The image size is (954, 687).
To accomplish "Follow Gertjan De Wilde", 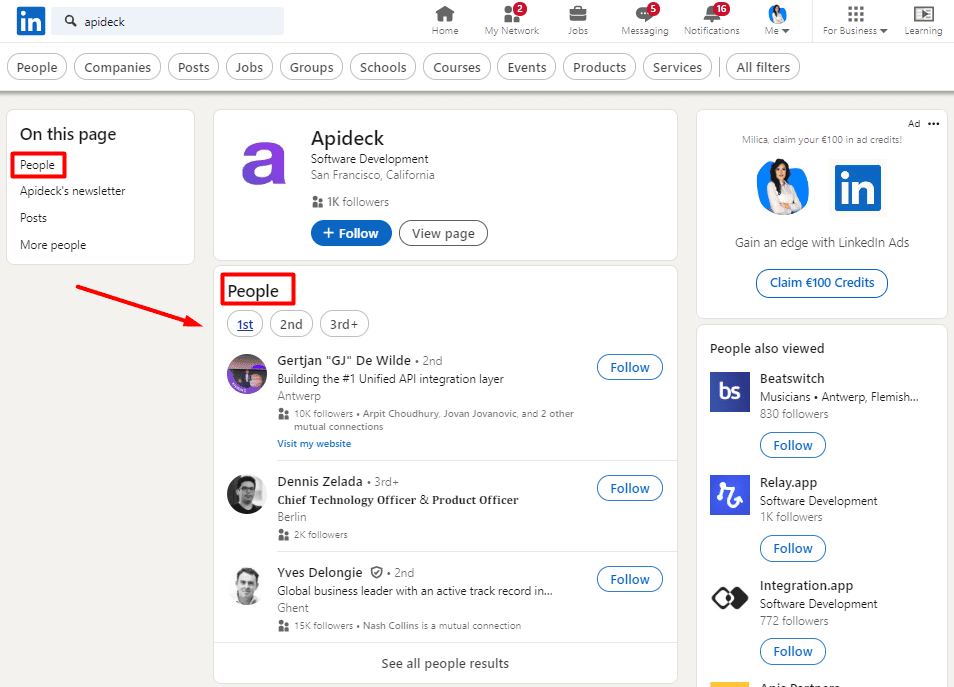I will pyautogui.click(x=630, y=367).
